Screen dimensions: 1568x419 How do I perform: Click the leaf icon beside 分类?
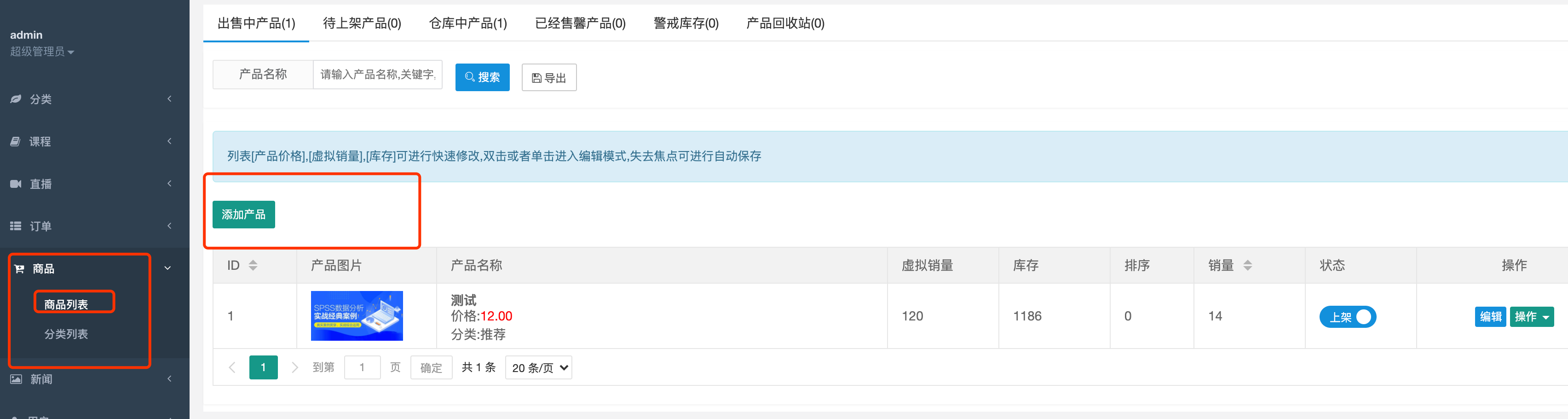click(x=16, y=99)
